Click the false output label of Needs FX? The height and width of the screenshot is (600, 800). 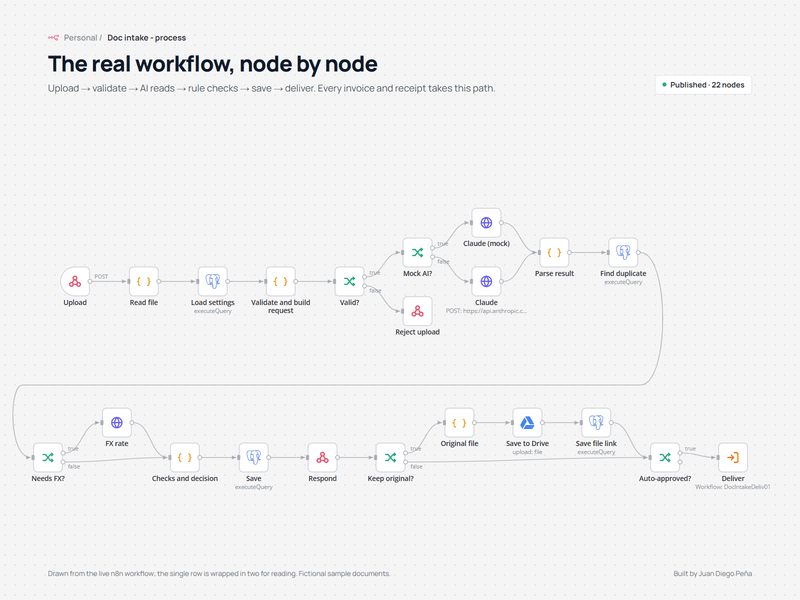point(73,467)
